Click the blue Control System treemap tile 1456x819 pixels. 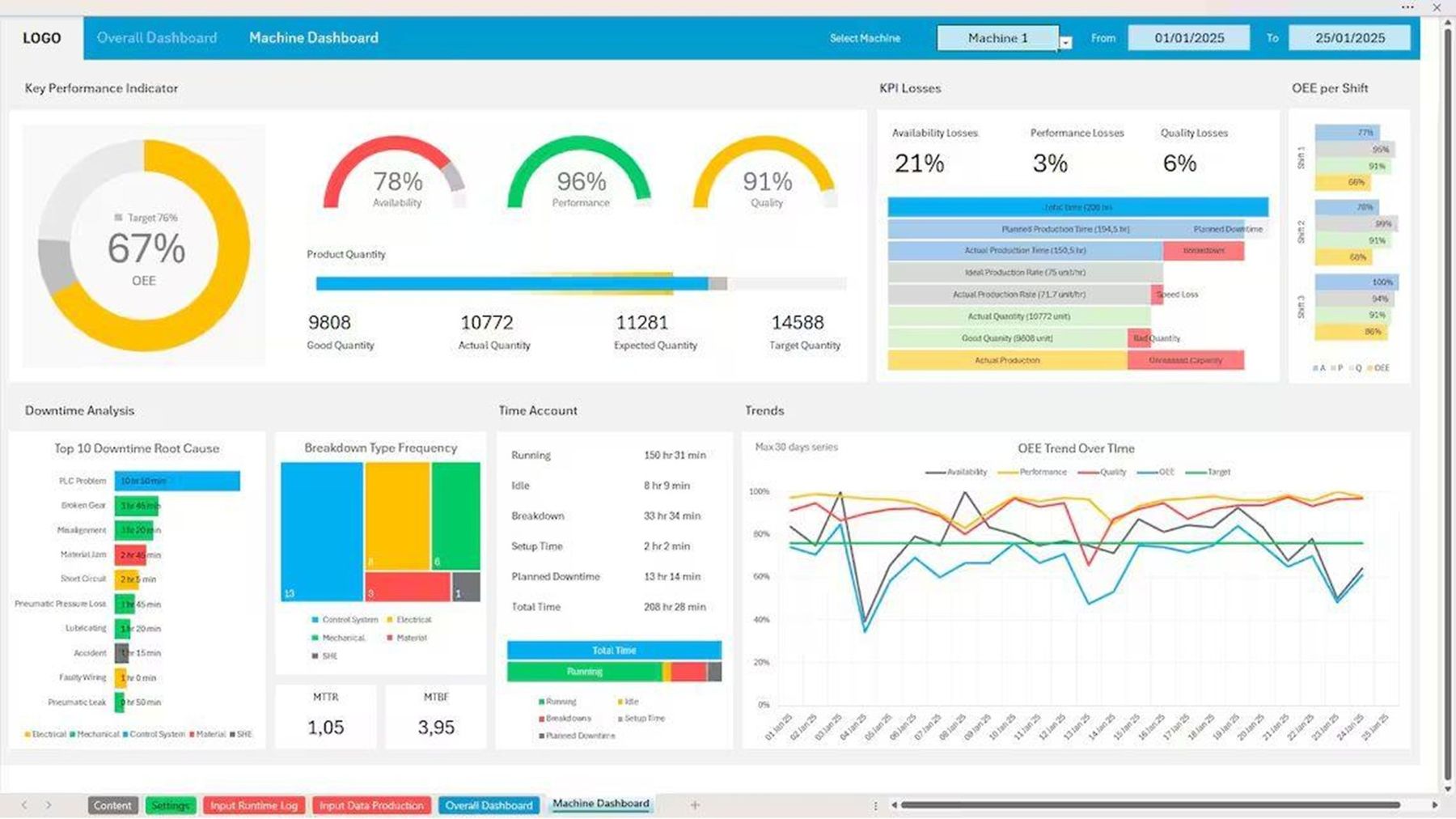point(321,532)
